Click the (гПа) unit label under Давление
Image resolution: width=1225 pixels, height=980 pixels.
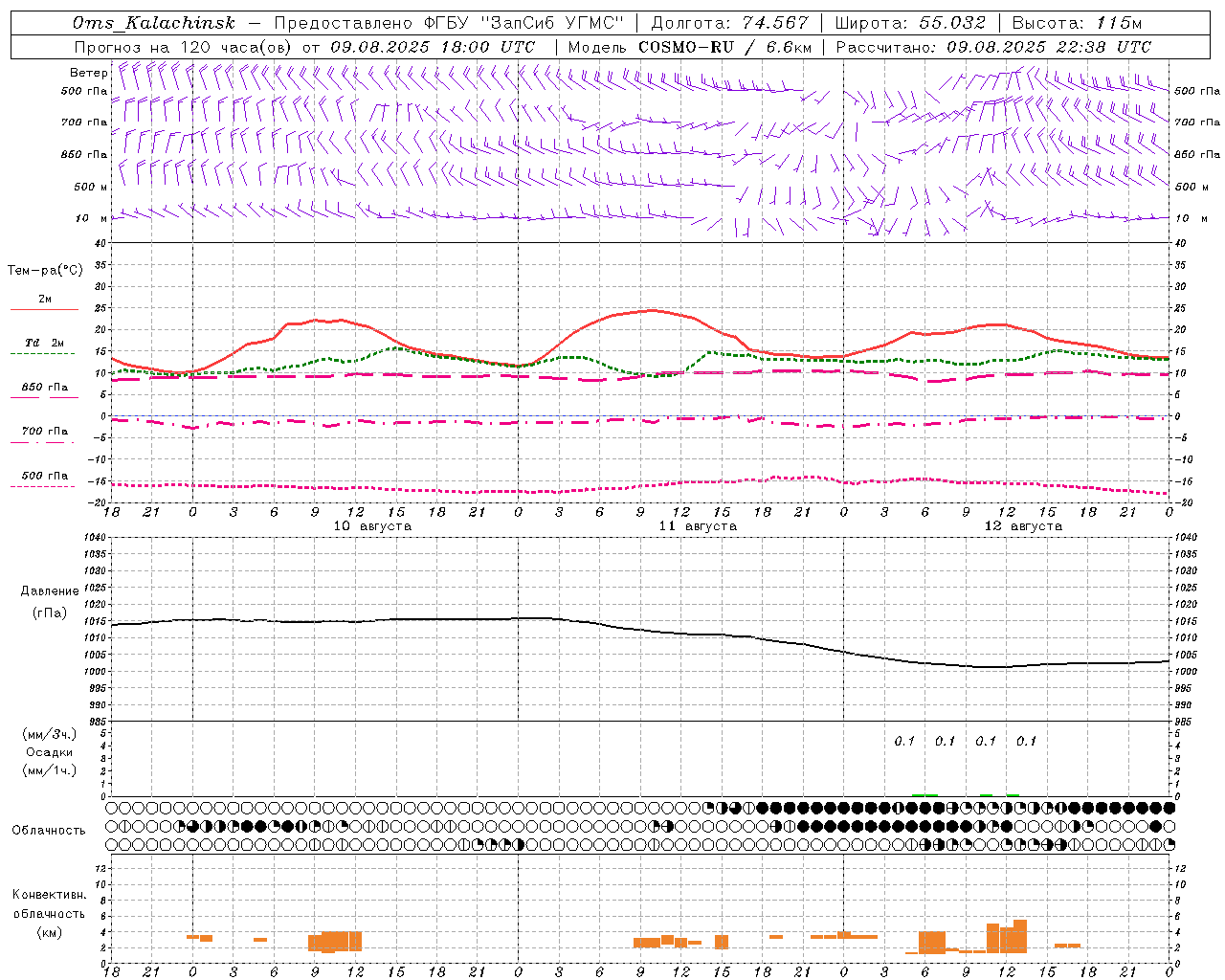coord(50,612)
